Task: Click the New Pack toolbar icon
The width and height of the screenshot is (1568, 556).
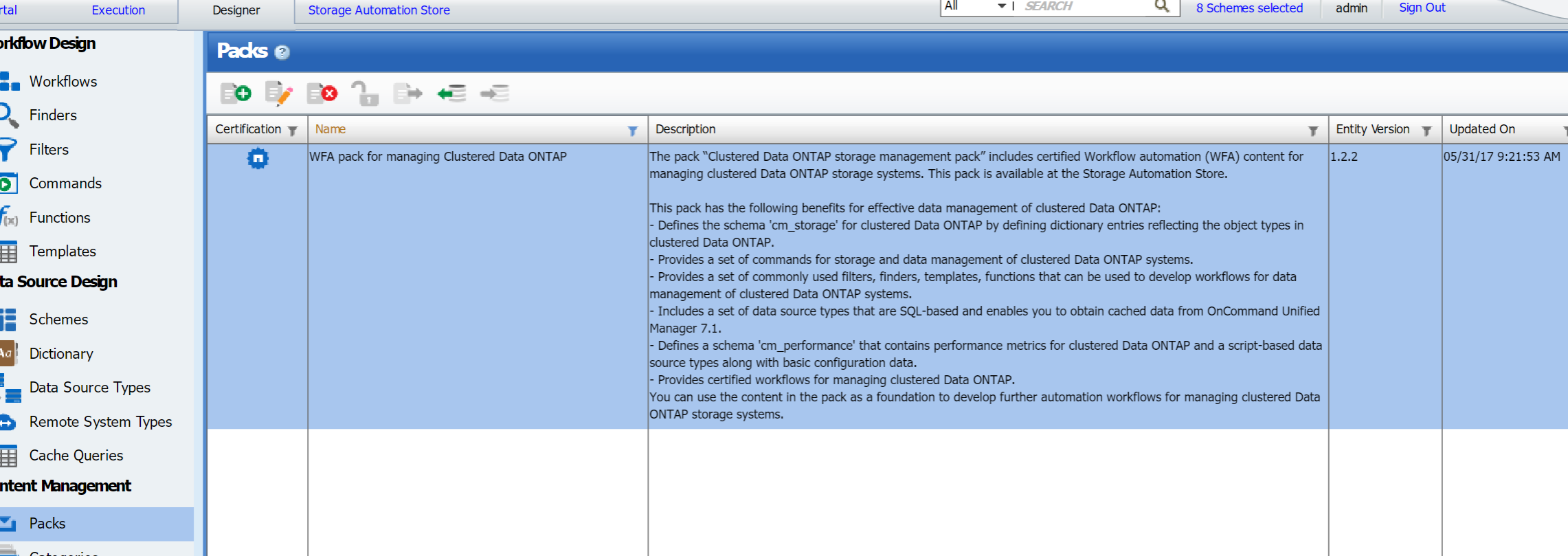Action: [236, 93]
